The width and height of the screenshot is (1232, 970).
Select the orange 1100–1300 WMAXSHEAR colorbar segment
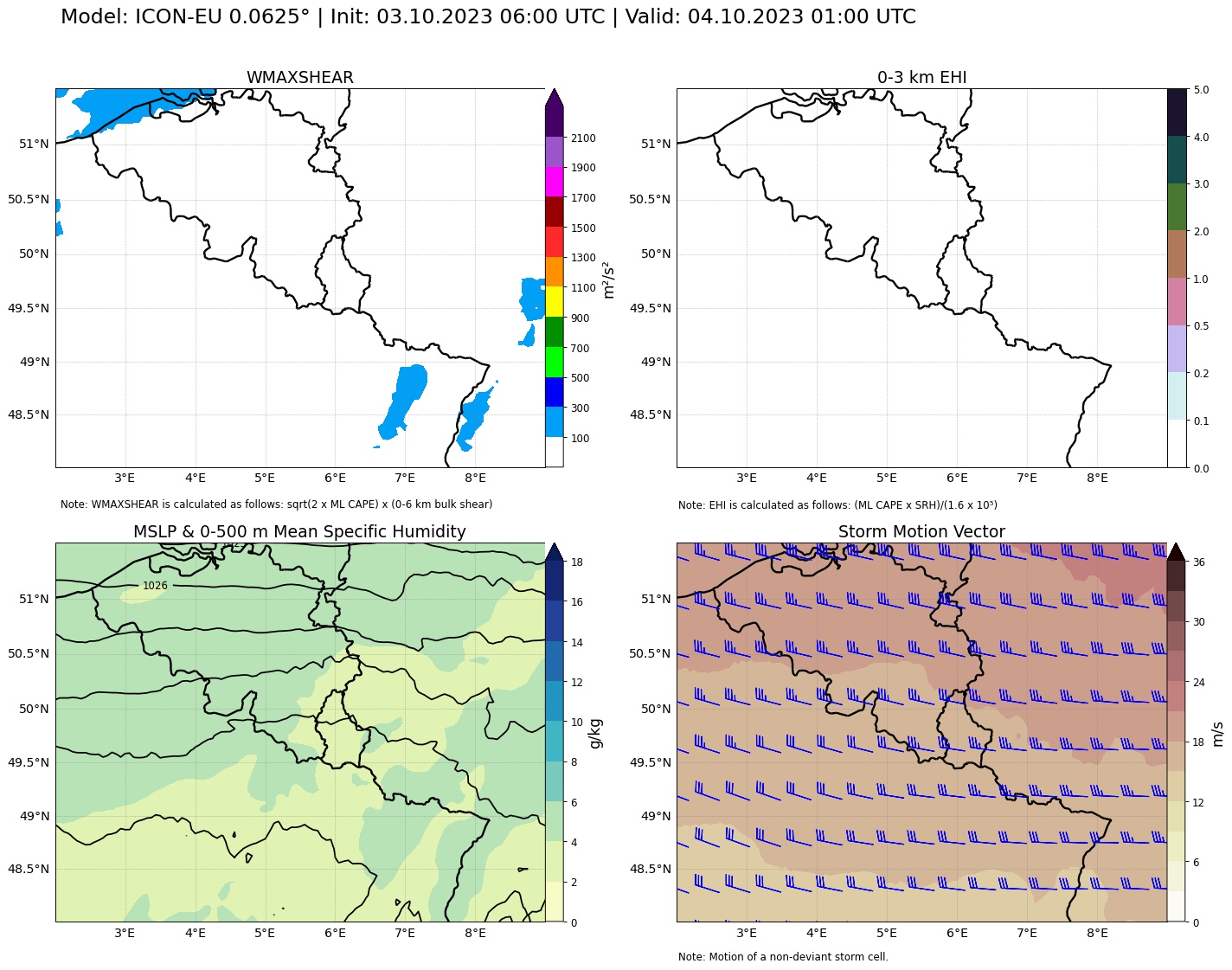pyautogui.click(x=555, y=272)
